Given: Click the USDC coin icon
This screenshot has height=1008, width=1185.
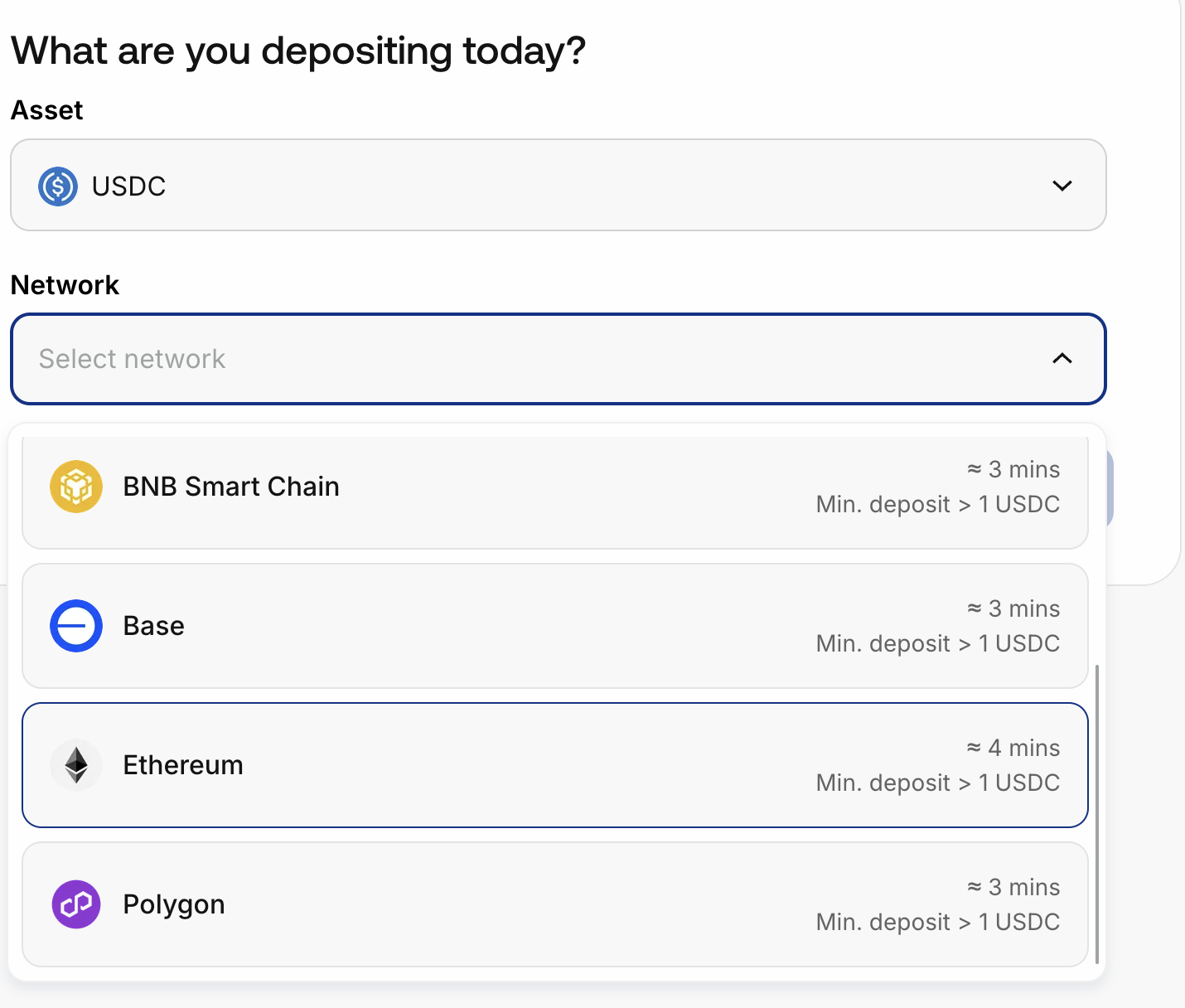Looking at the screenshot, I should point(58,186).
